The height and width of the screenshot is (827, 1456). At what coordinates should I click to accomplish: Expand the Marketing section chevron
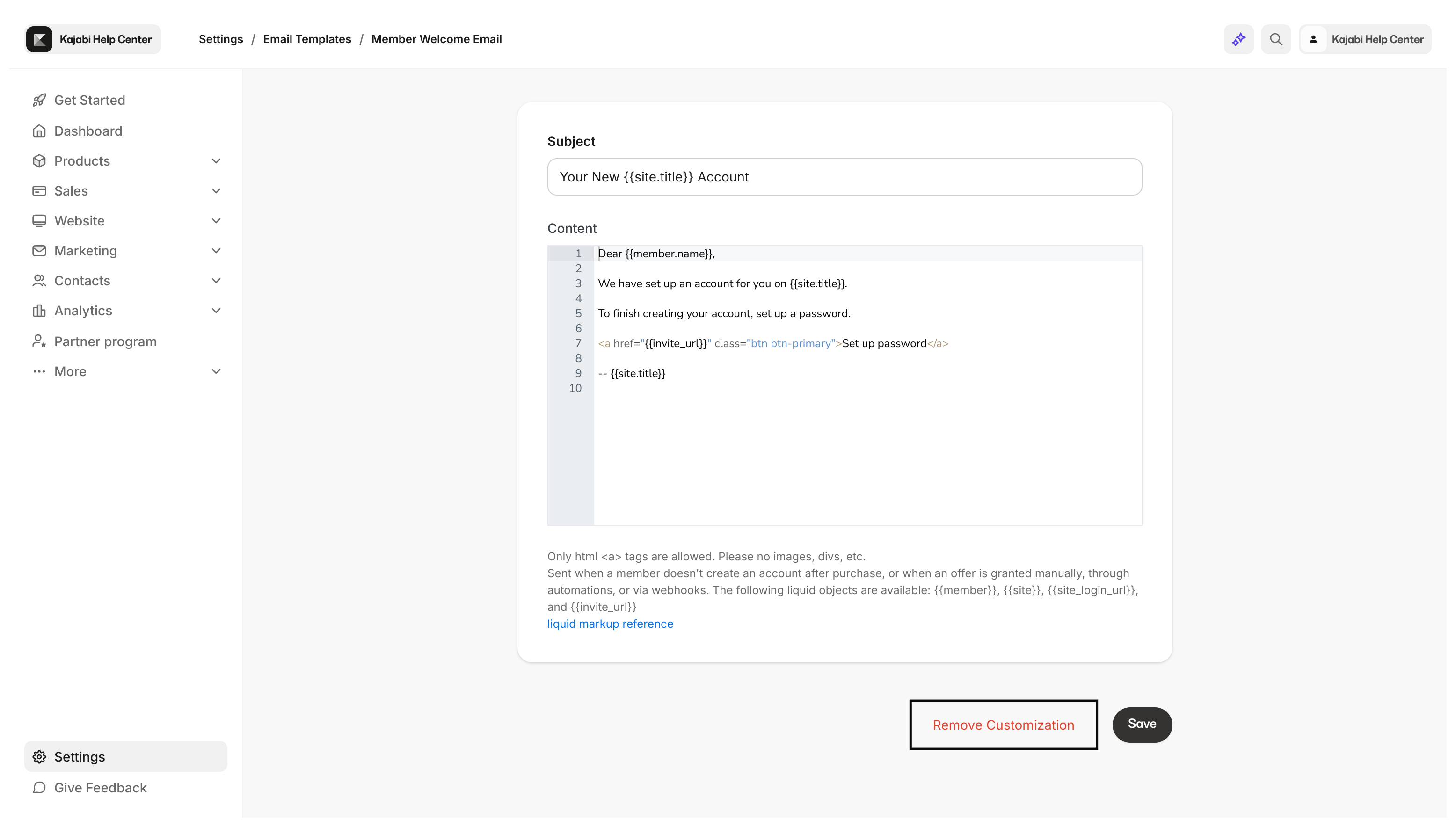216,251
